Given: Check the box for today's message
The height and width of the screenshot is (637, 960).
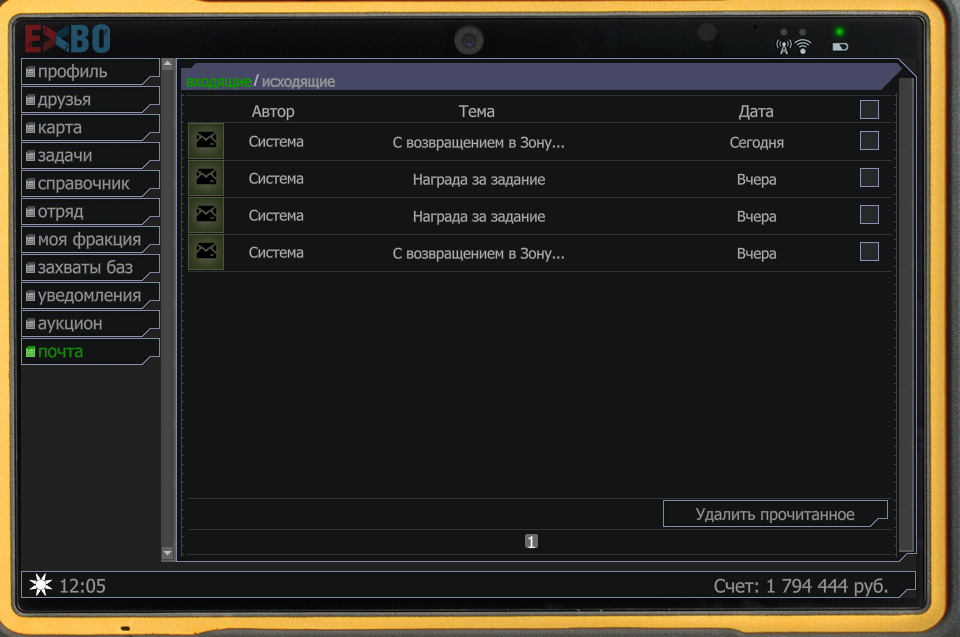Looking at the screenshot, I should [869, 141].
